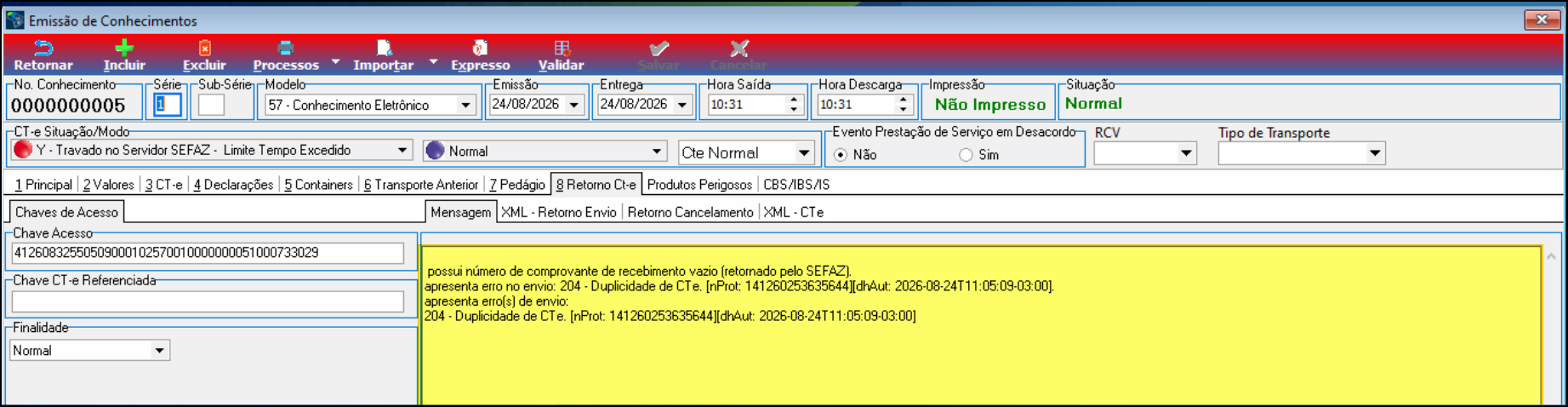Open the Emissão date picker dropdown

pyautogui.click(x=574, y=105)
